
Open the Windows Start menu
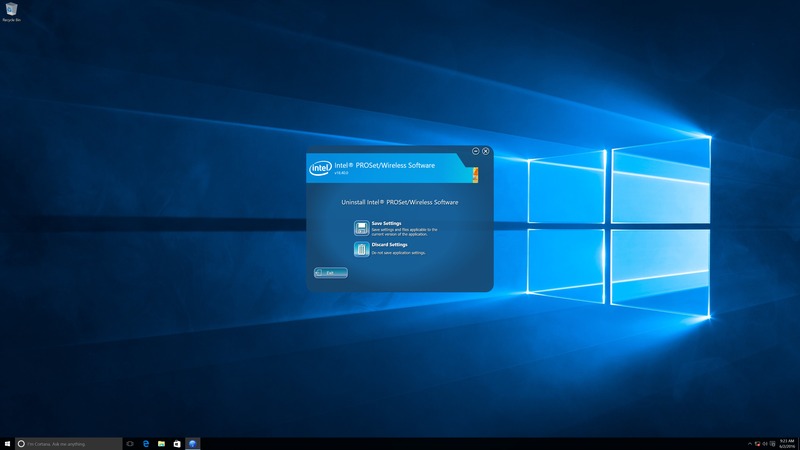(x=7, y=443)
